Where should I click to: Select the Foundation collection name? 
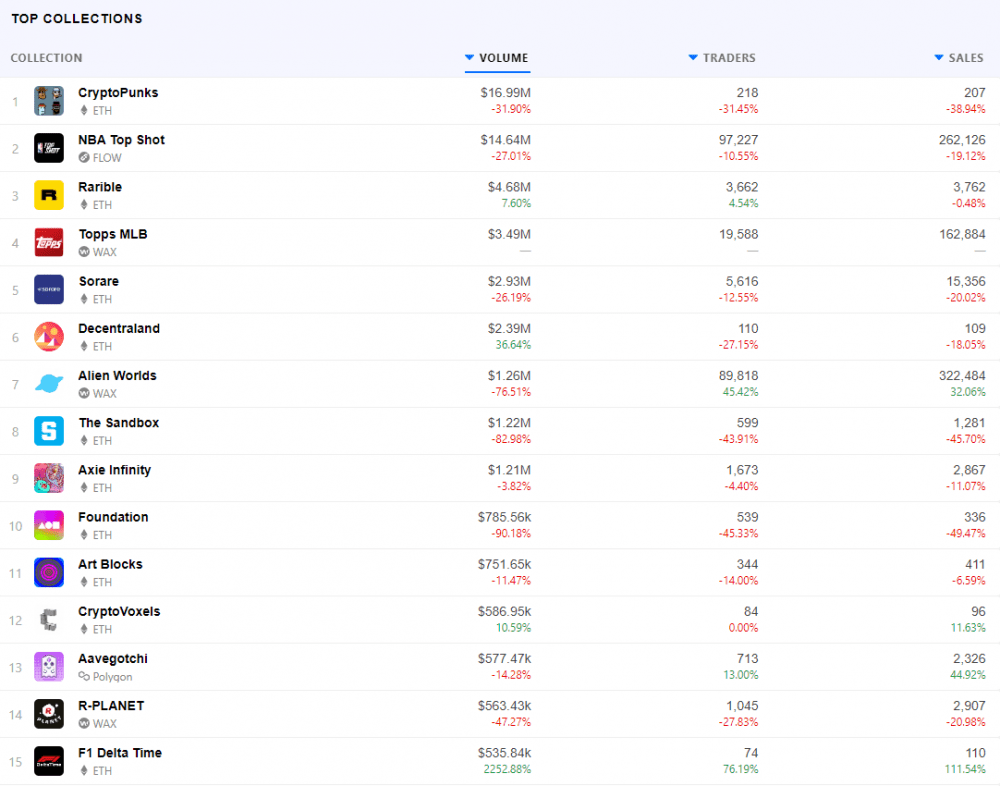(114, 517)
